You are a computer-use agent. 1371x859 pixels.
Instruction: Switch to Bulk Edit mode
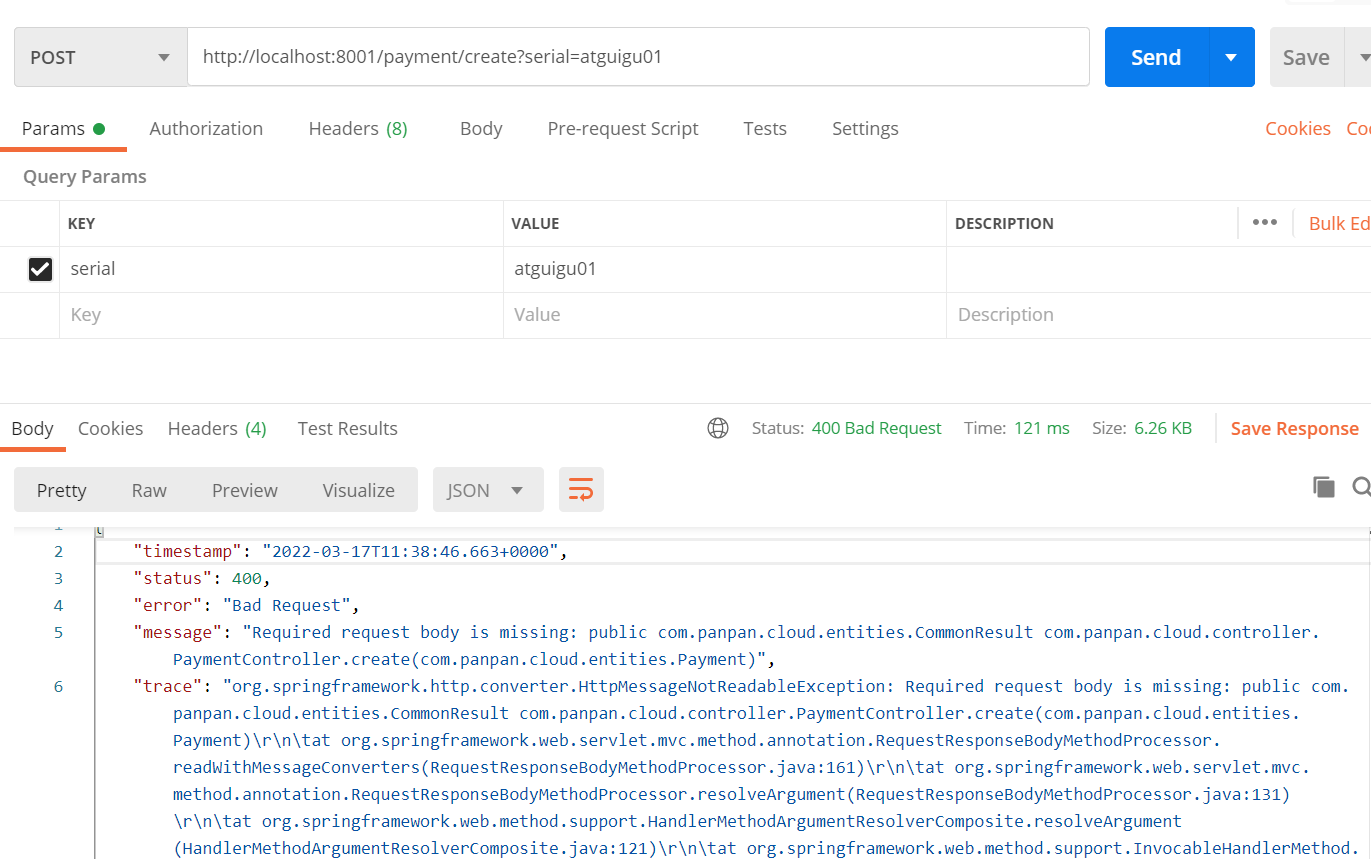[1339, 223]
